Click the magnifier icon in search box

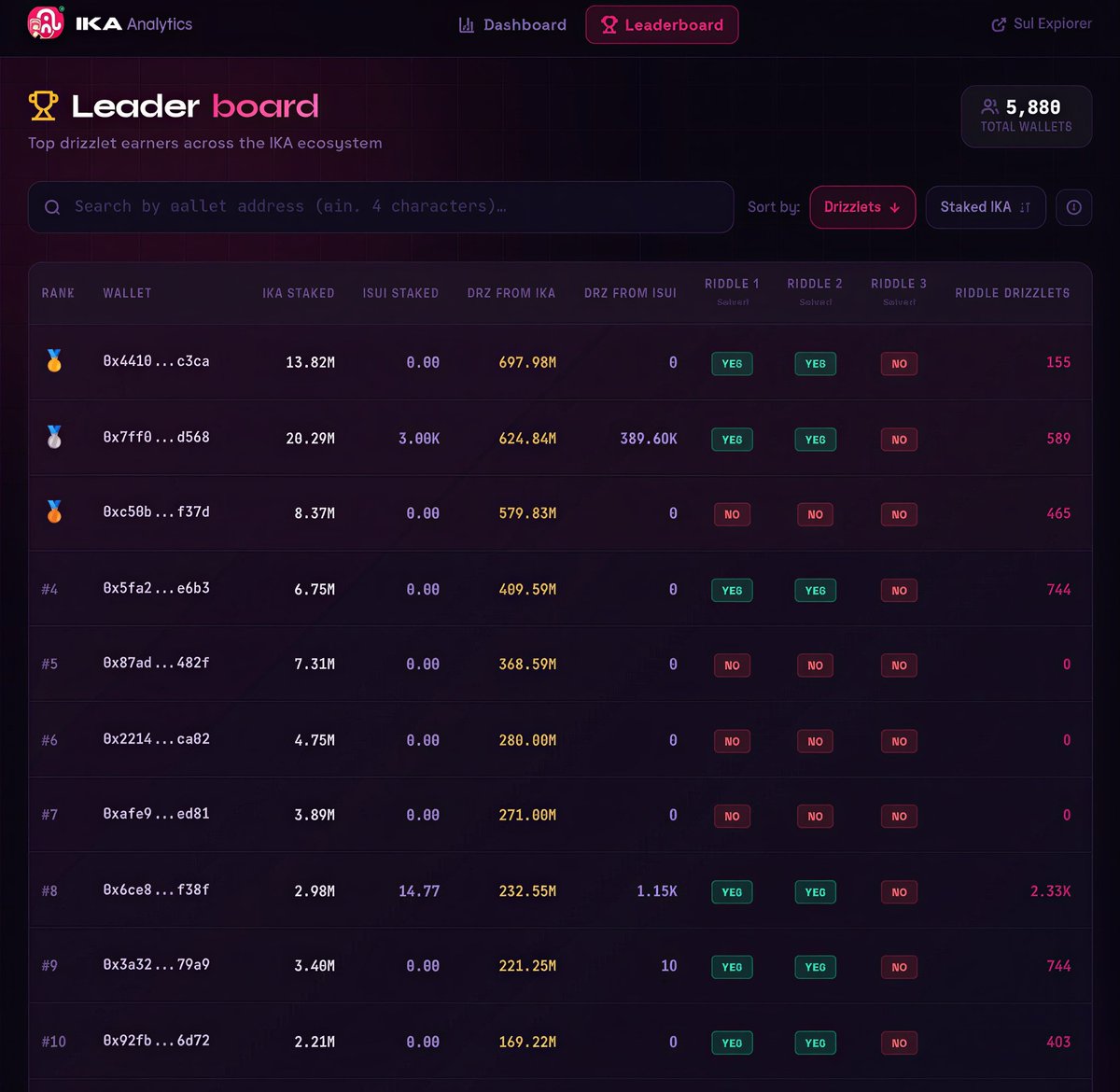tap(53, 207)
